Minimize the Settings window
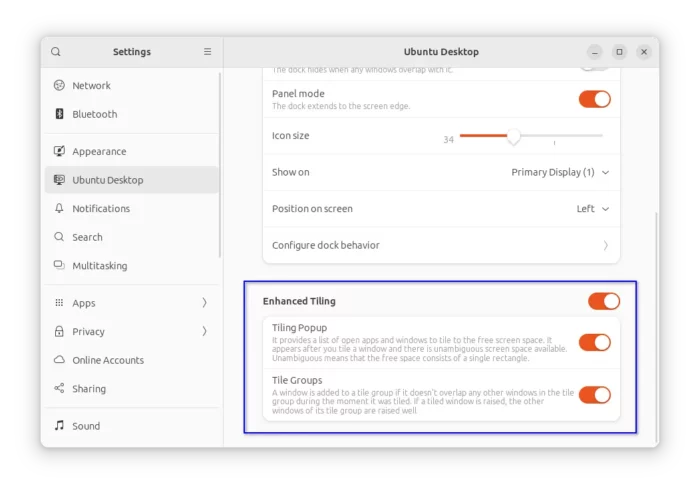The height and width of the screenshot is (492, 700). pyautogui.click(x=595, y=52)
